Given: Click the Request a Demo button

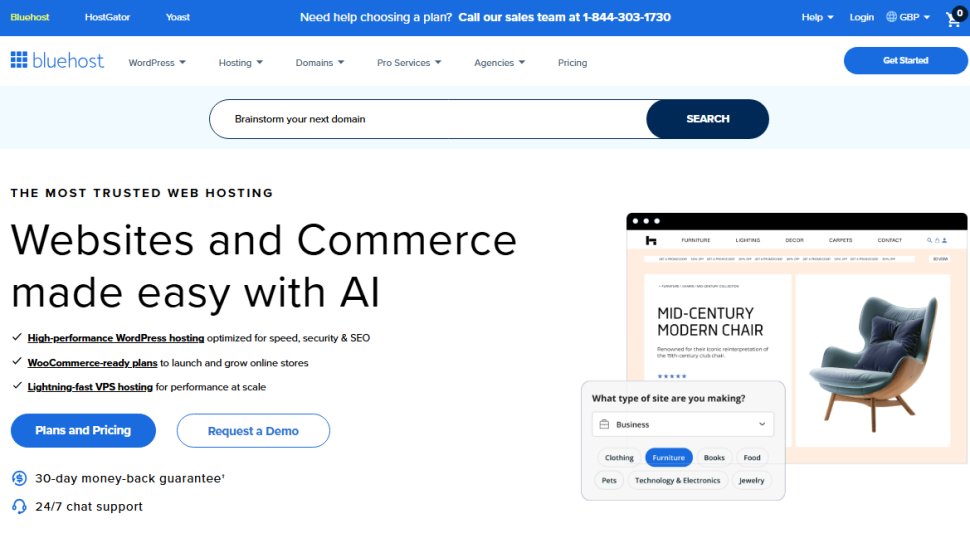Looking at the screenshot, I should (253, 431).
